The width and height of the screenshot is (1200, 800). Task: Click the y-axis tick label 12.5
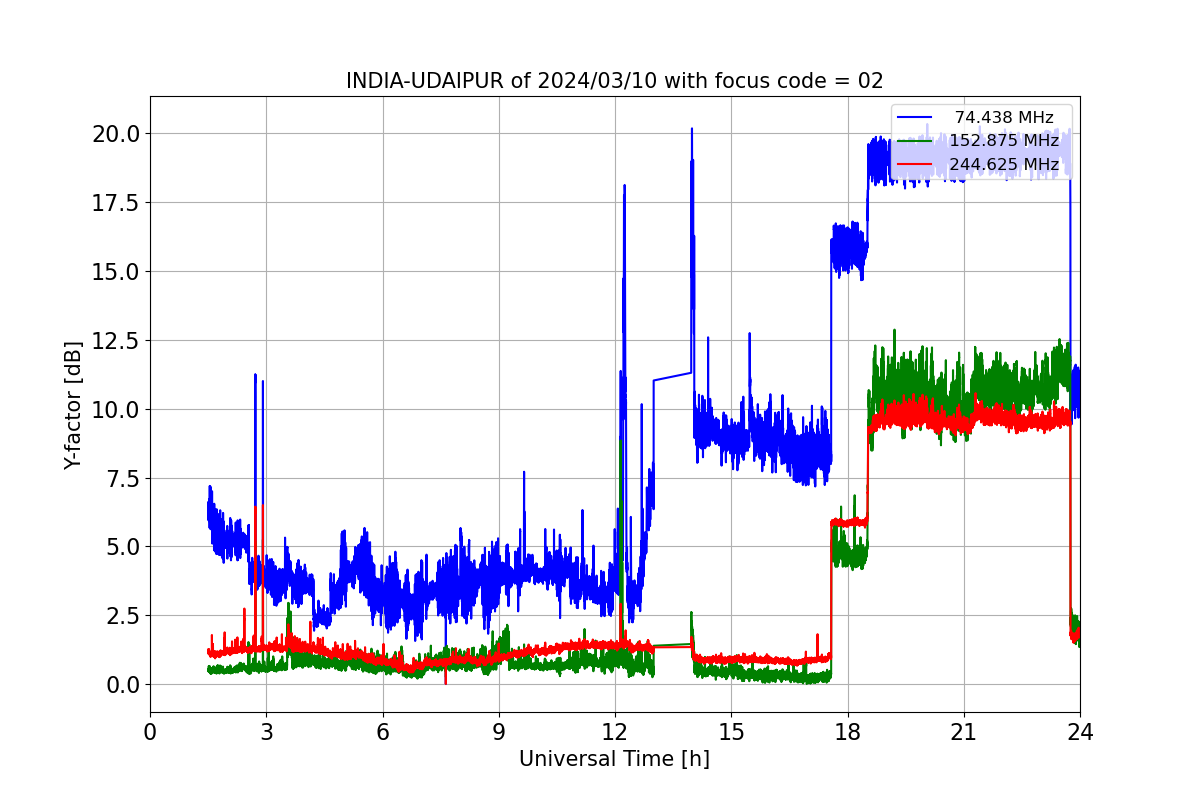coord(117,341)
